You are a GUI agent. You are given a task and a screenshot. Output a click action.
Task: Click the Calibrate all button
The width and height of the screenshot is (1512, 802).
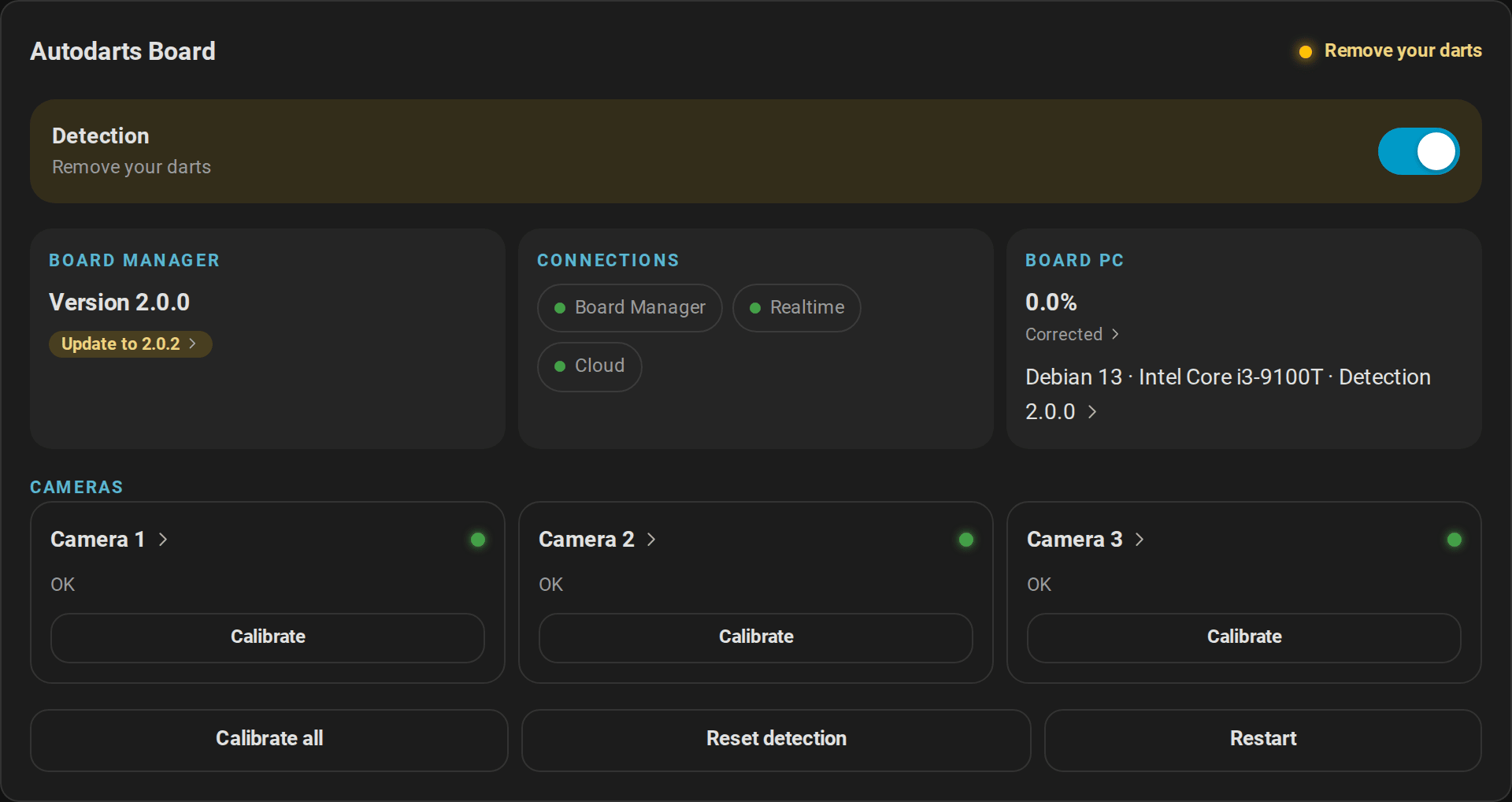(x=269, y=740)
